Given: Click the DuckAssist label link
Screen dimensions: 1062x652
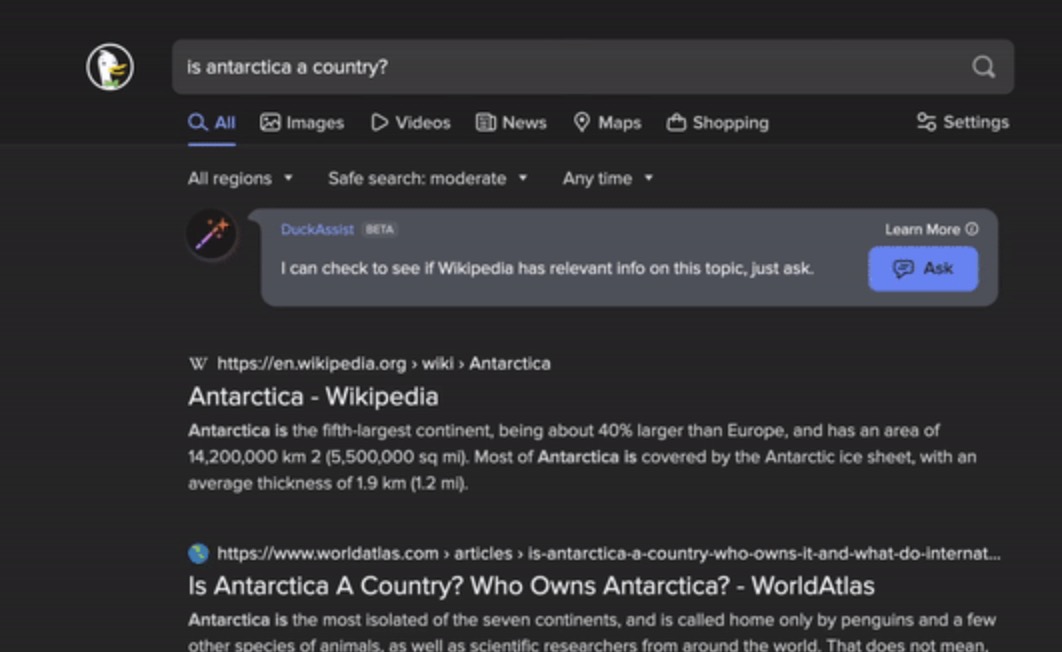Looking at the screenshot, I should coord(317,230).
